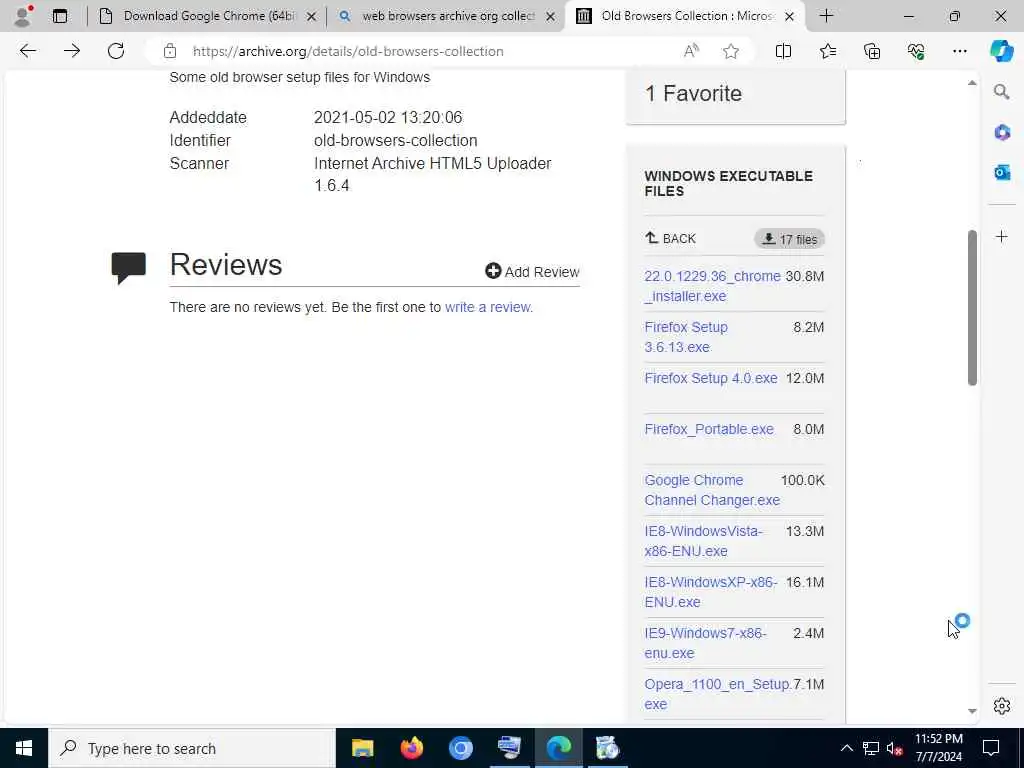Click the scrollbar down arrow
This screenshot has height=768, width=1024.
click(972, 711)
